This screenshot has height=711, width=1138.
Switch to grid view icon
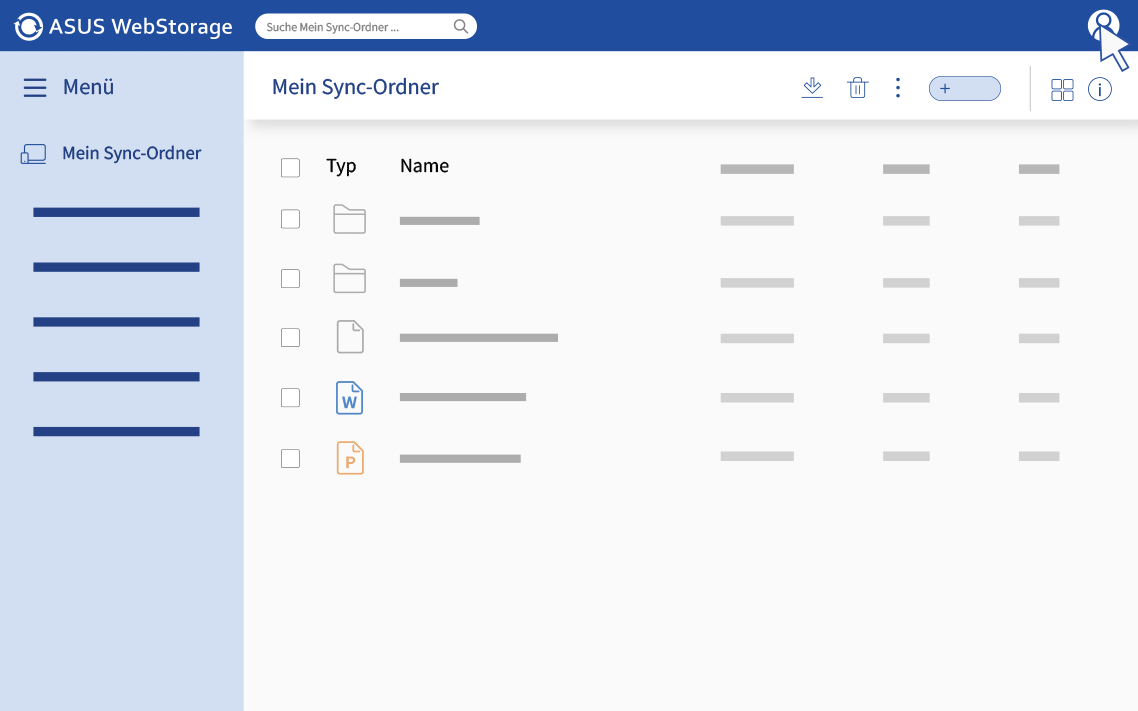(x=1062, y=90)
